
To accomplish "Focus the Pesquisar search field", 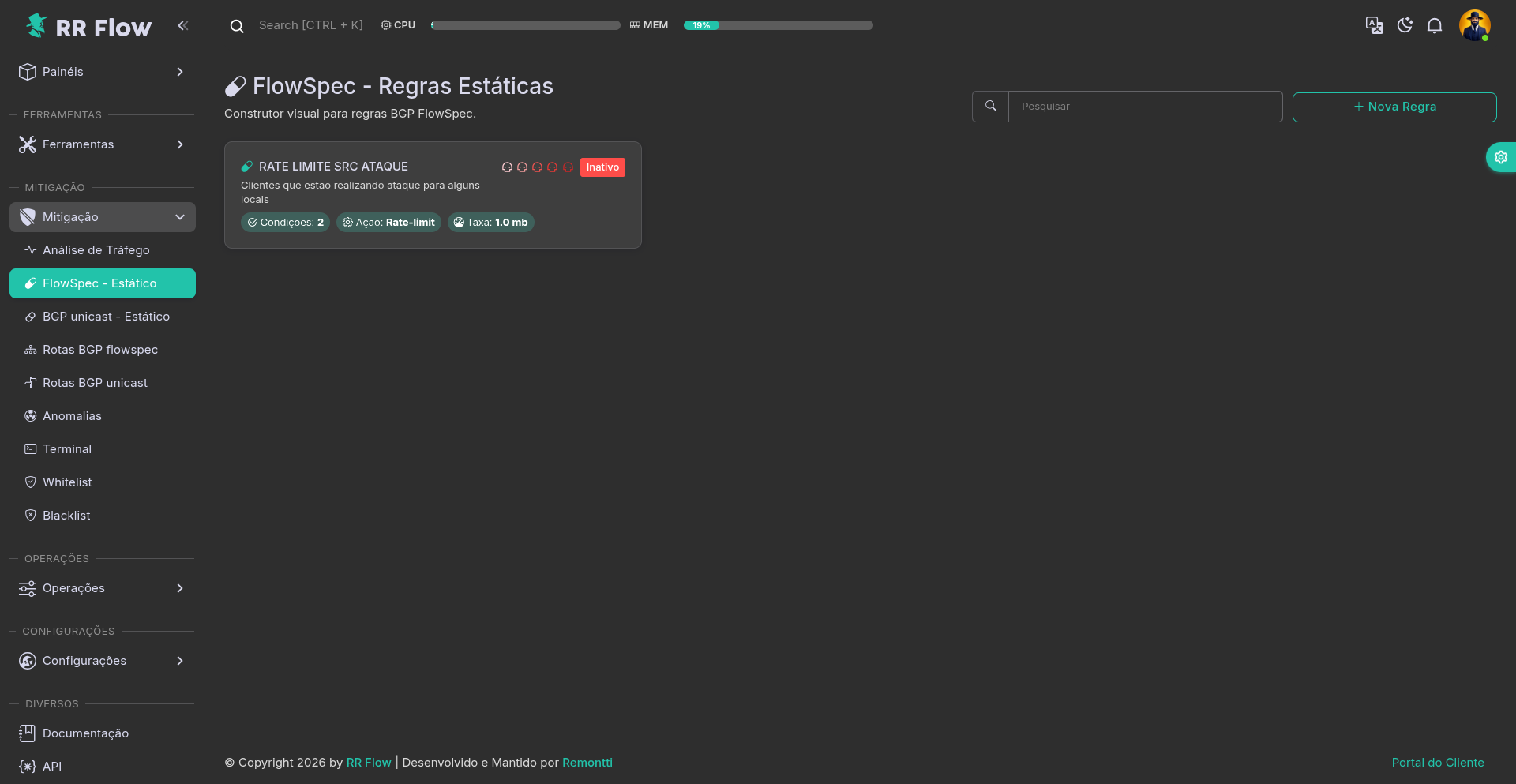I will click(1145, 107).
